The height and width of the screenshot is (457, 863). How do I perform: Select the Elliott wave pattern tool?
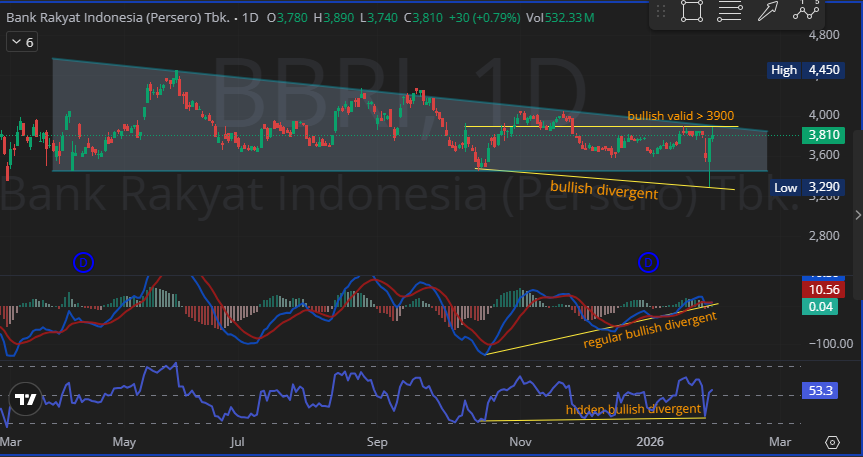click(806, 10)
